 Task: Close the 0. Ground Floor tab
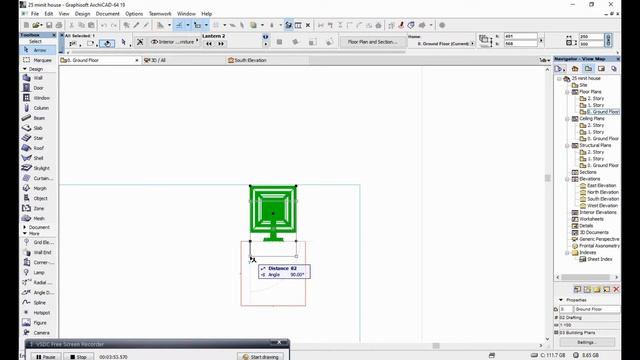[x=137, y=60]
